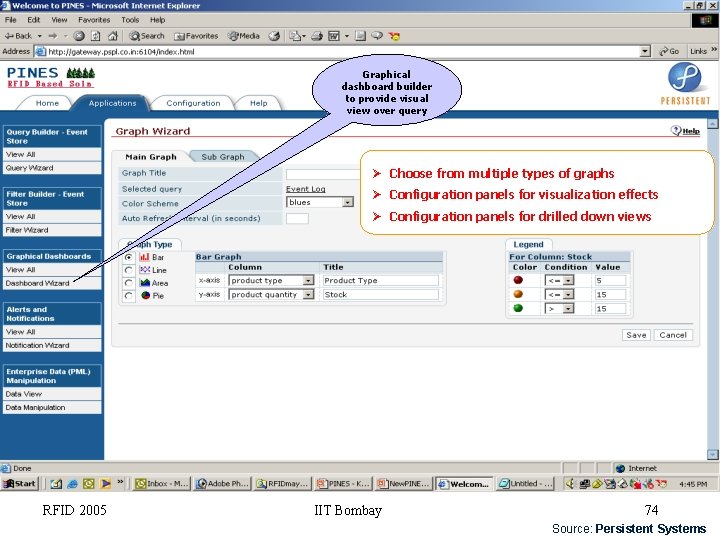
Task: Click x-axis title field Product Type
Action: 380,280
